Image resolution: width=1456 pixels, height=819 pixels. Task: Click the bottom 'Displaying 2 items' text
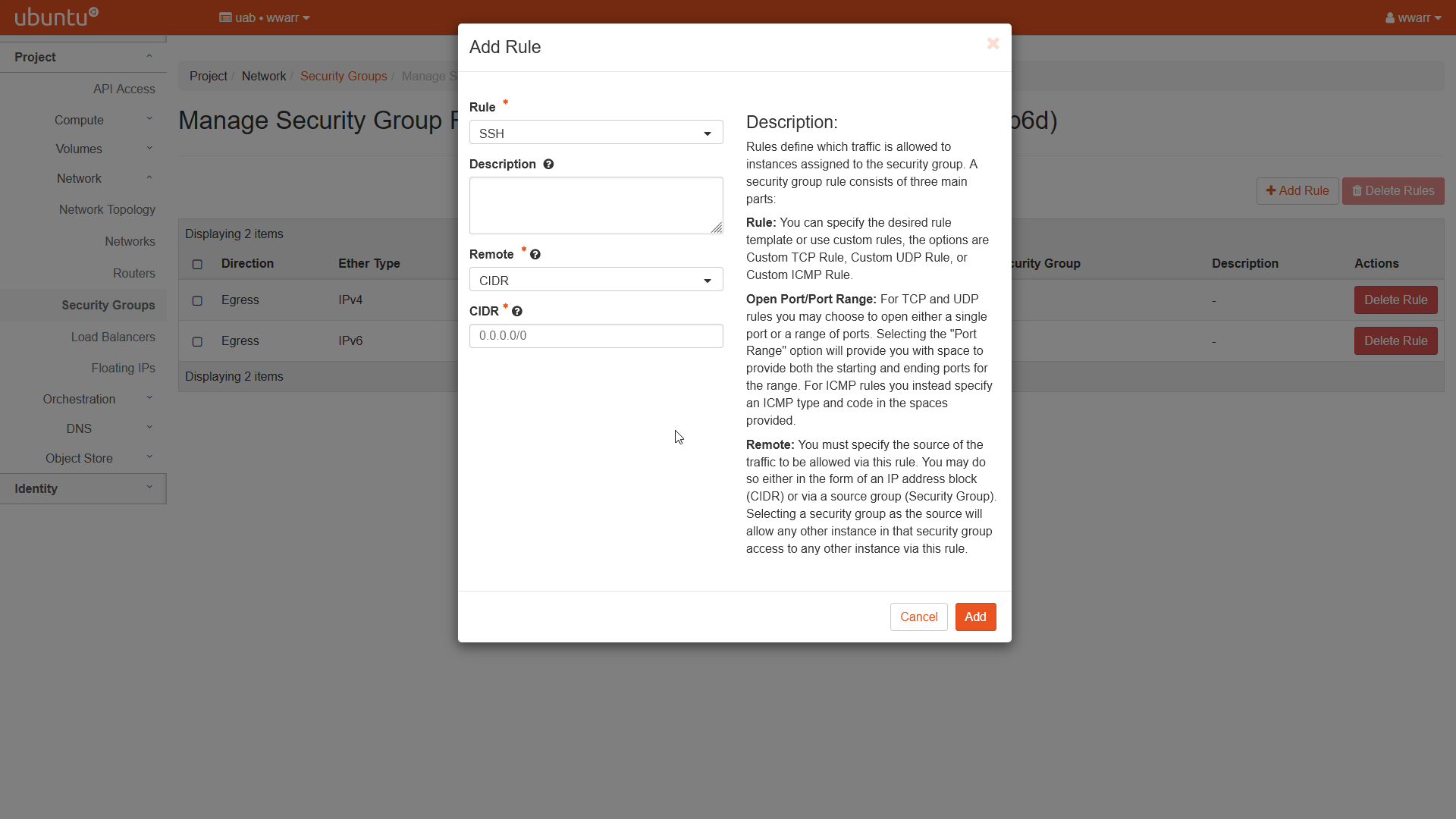click(234, 376)
